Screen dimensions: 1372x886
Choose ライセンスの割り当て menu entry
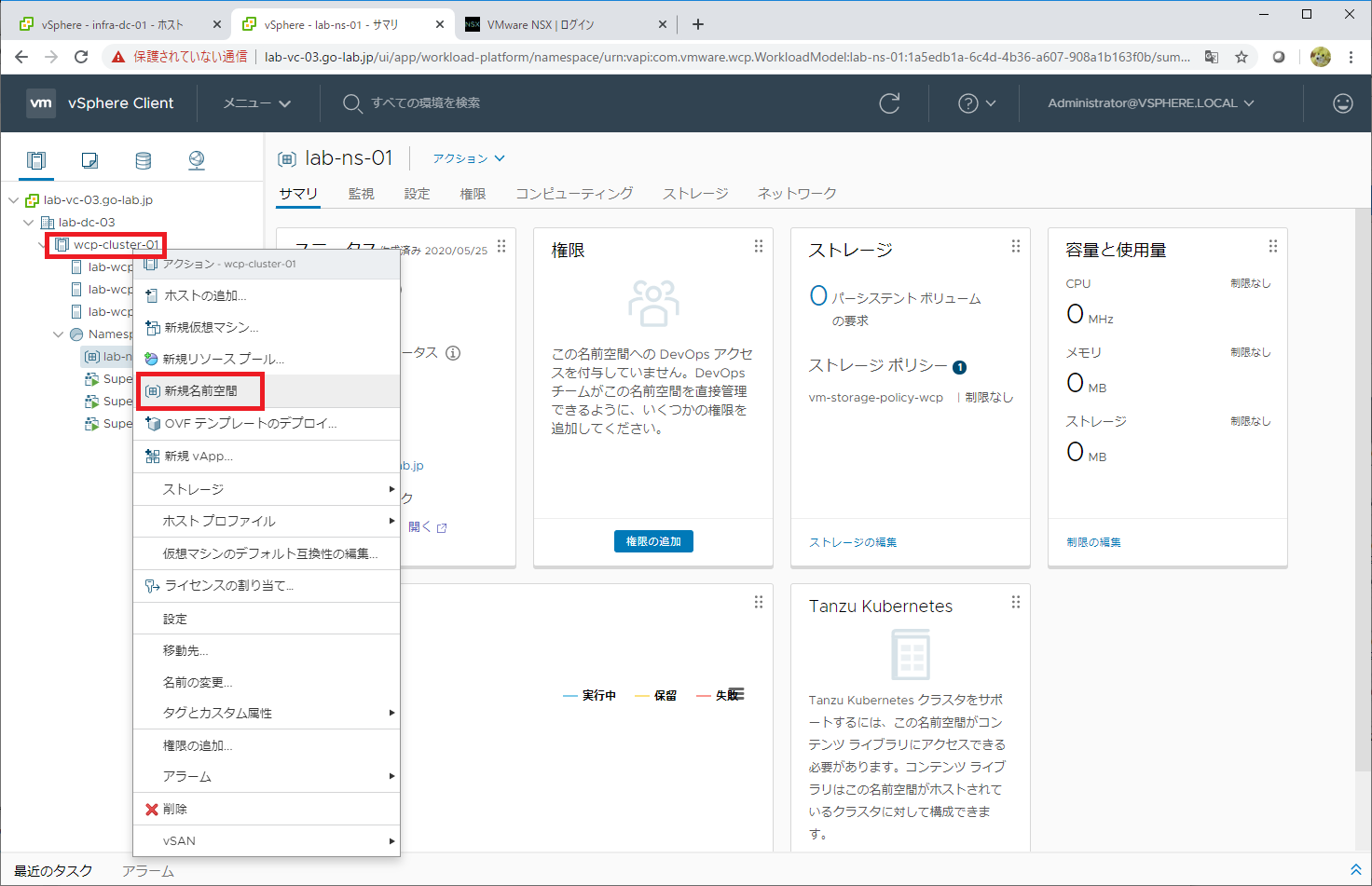coord(267,586)
